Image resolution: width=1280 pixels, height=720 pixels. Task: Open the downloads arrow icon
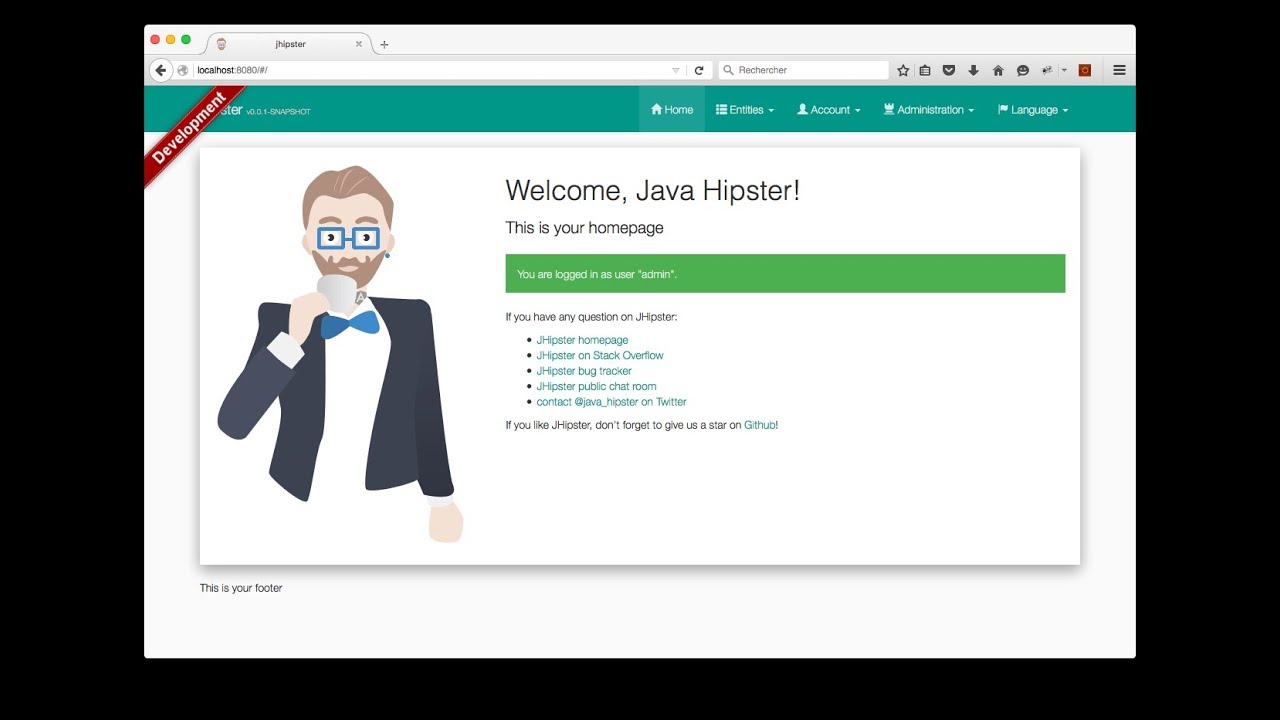pos(973,70)
